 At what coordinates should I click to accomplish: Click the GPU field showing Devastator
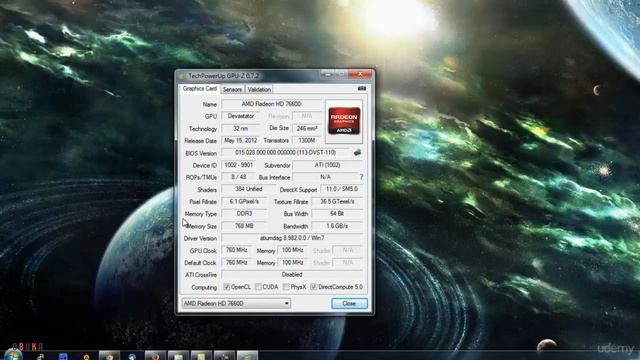tap(241, 116)
